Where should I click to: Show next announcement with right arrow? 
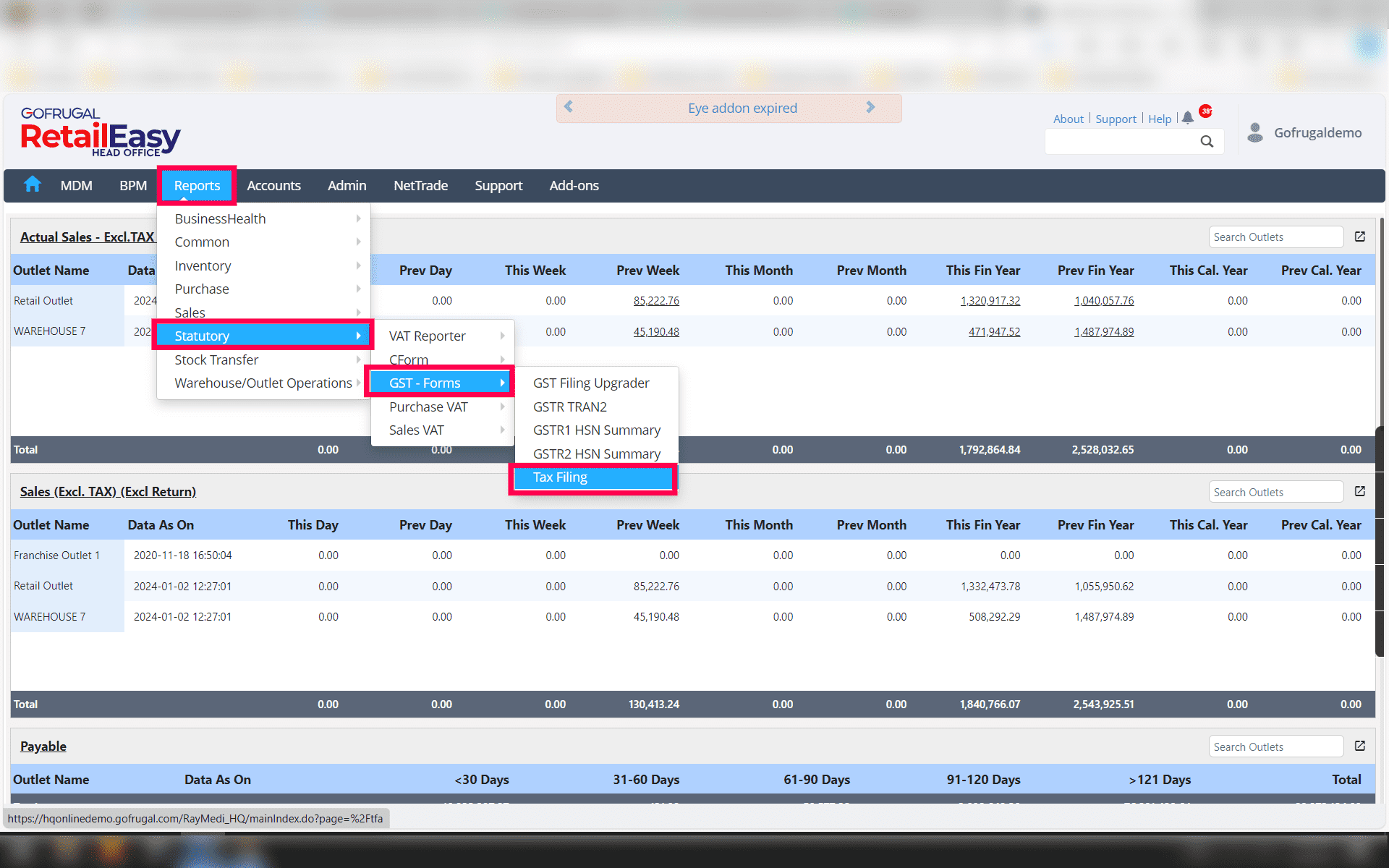[870, 107]
